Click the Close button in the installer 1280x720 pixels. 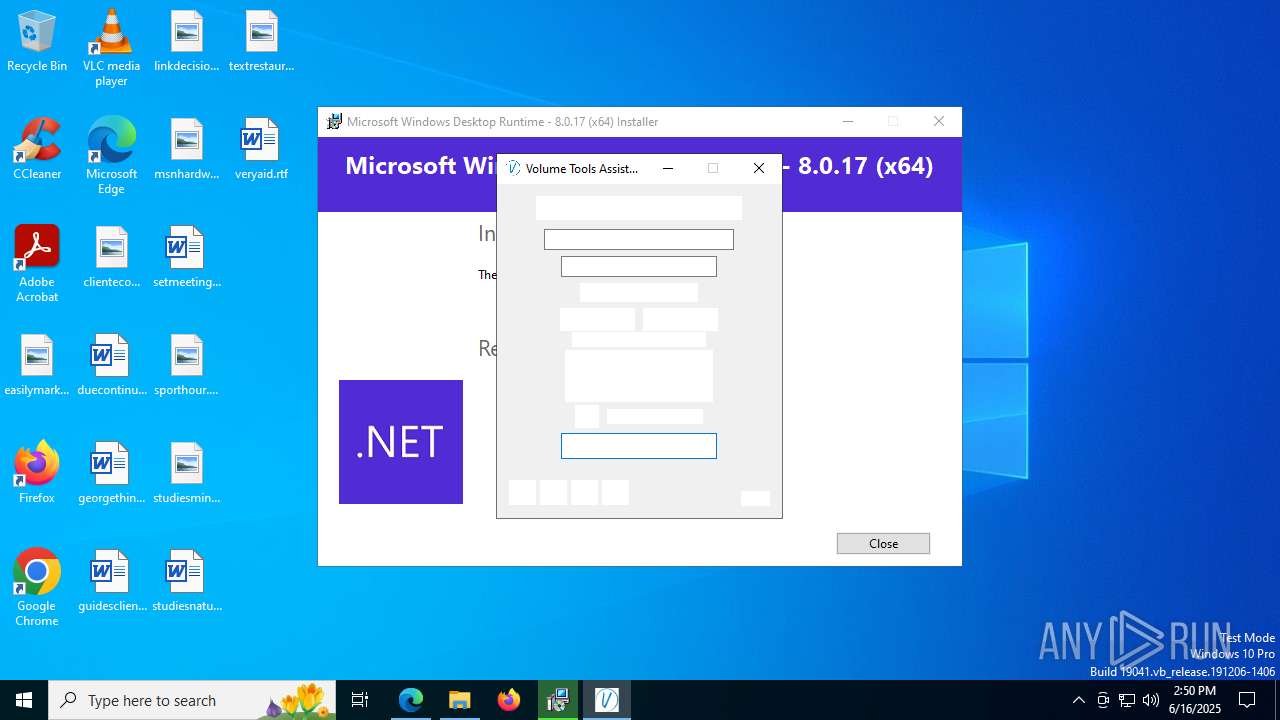(883, 543)
